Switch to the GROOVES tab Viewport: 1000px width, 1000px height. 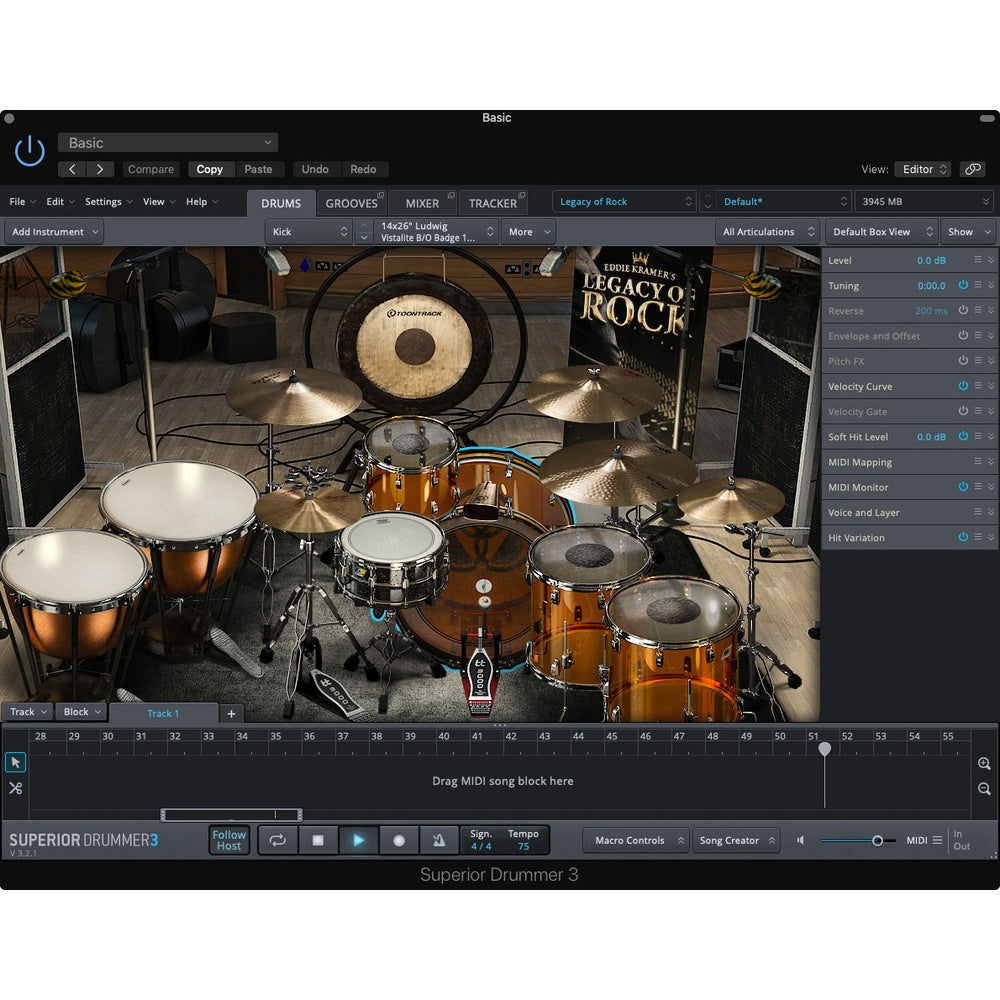tap(352, 202)
